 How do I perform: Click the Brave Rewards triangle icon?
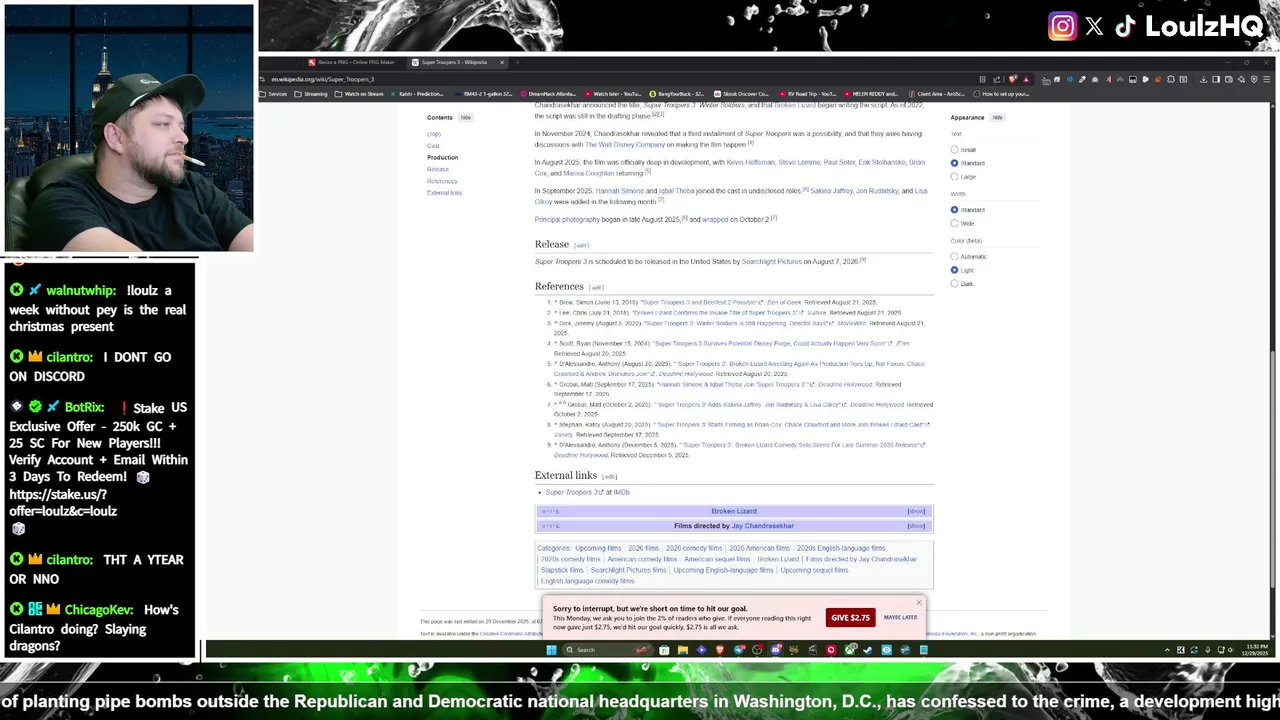point(1026,79)
